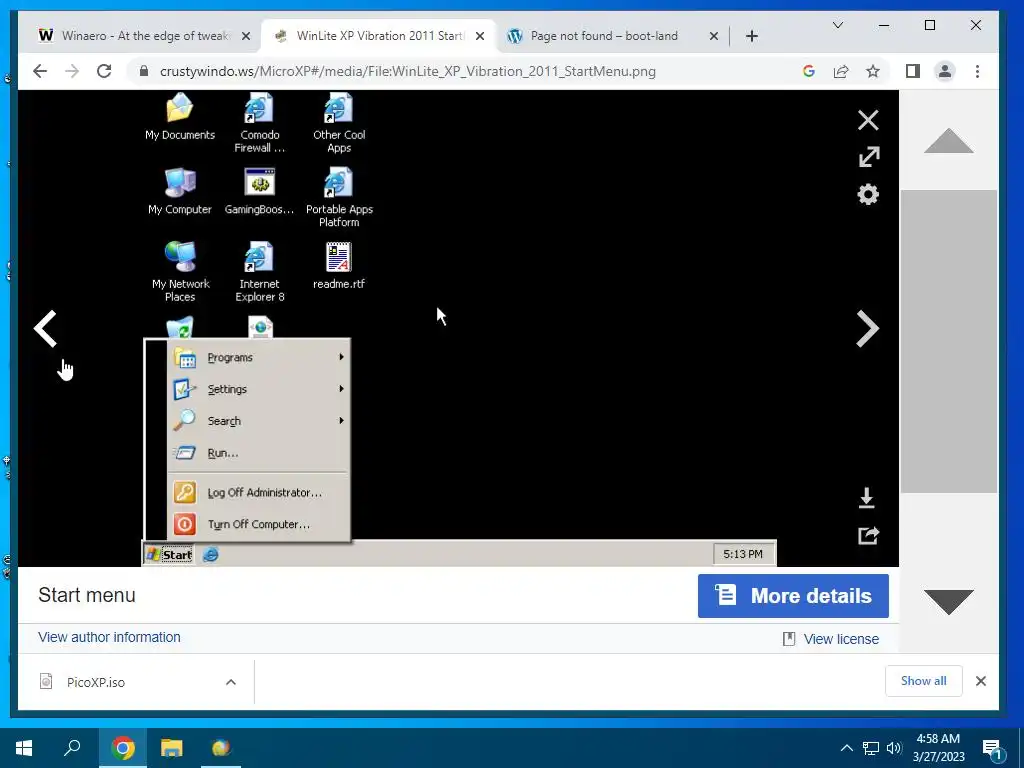Image resolution: width=1024 pixels, height=768 pixels.
Task: Click the Start menu screenshot image
Action: (x=459, y=328)
